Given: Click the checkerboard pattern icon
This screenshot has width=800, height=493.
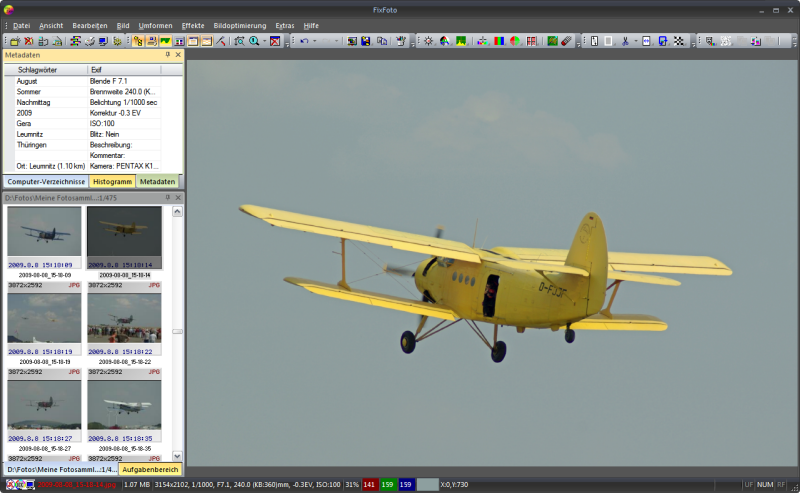Looking at the screenshot, I should click(x=679, y=41).
